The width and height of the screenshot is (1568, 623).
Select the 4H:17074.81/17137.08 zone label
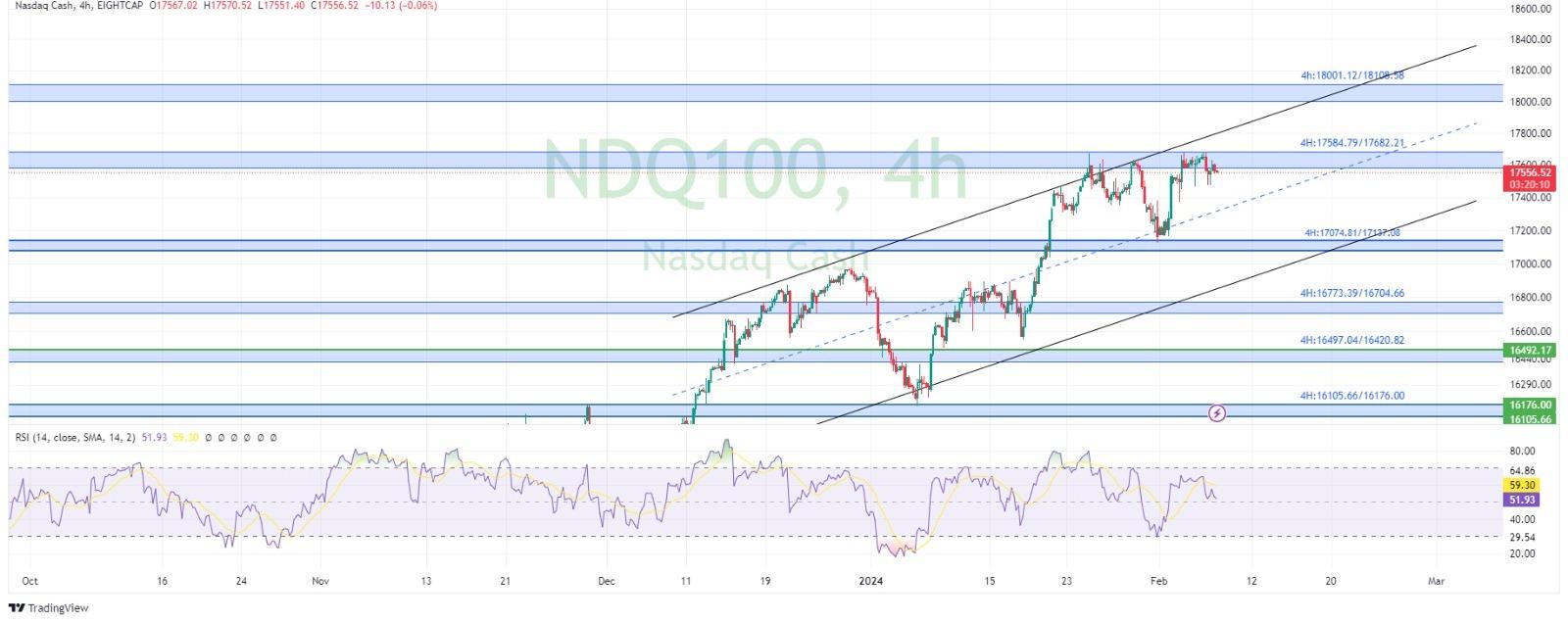coord(1351,233)
